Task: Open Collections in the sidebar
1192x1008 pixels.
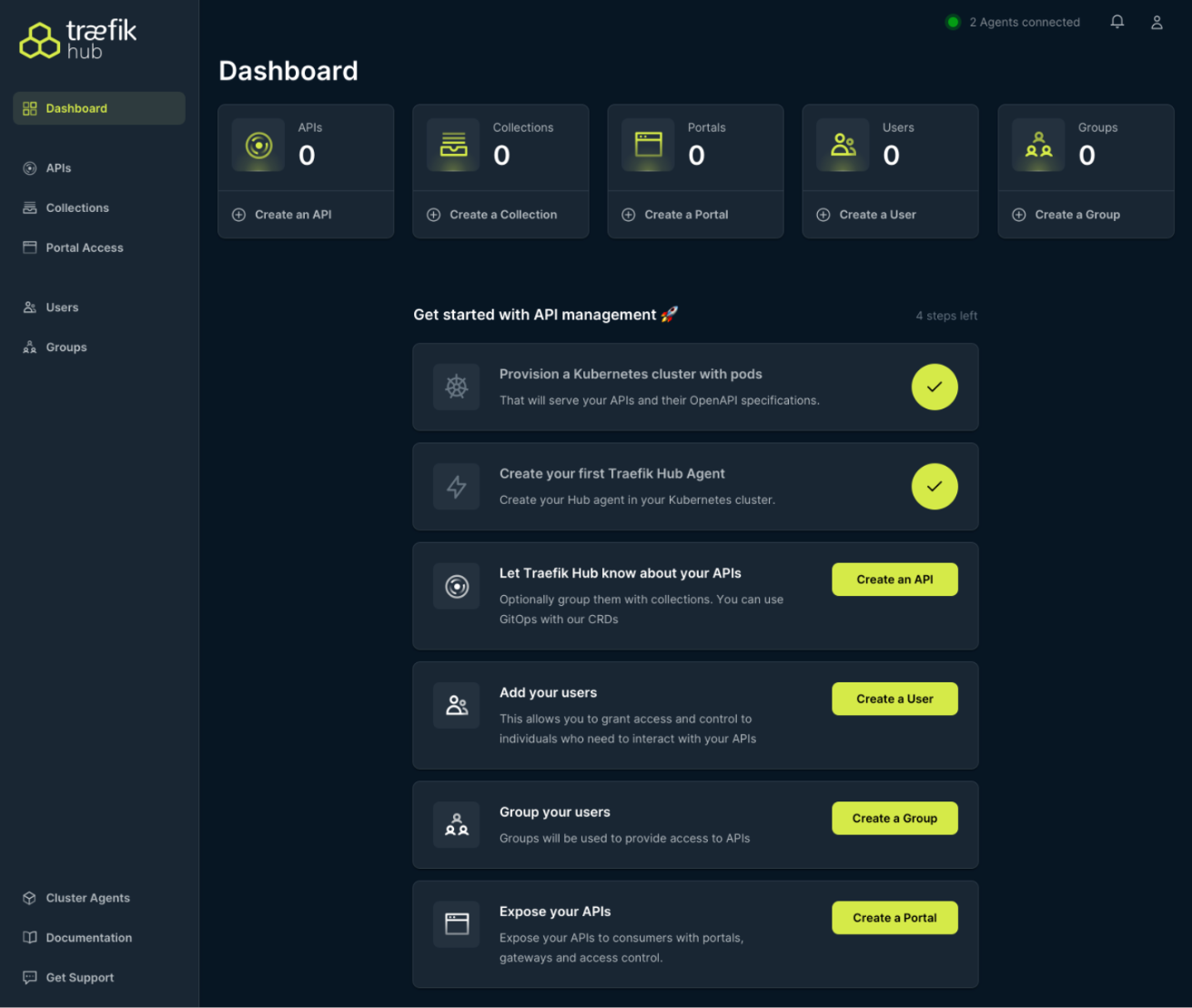Action: (99, 208)
